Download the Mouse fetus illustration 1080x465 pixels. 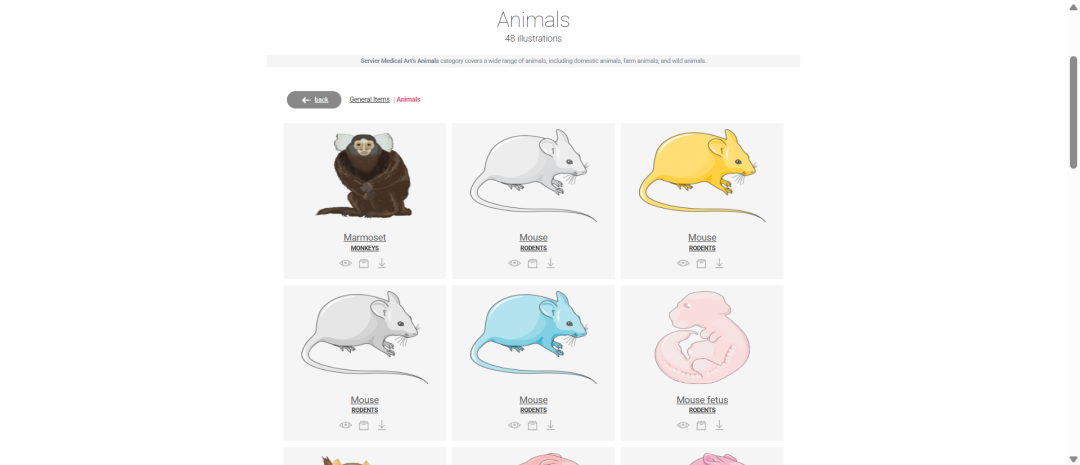(719, 425)
